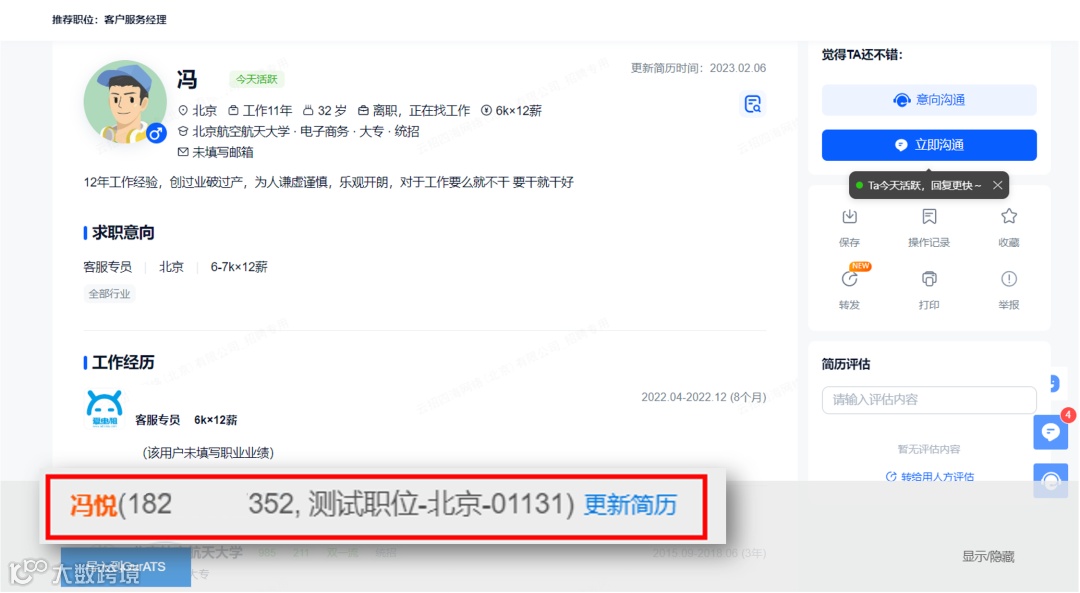Click the 暂无评估内容 placeholder text
Viewport: 1080px width, 593px height.
(928, 449)
